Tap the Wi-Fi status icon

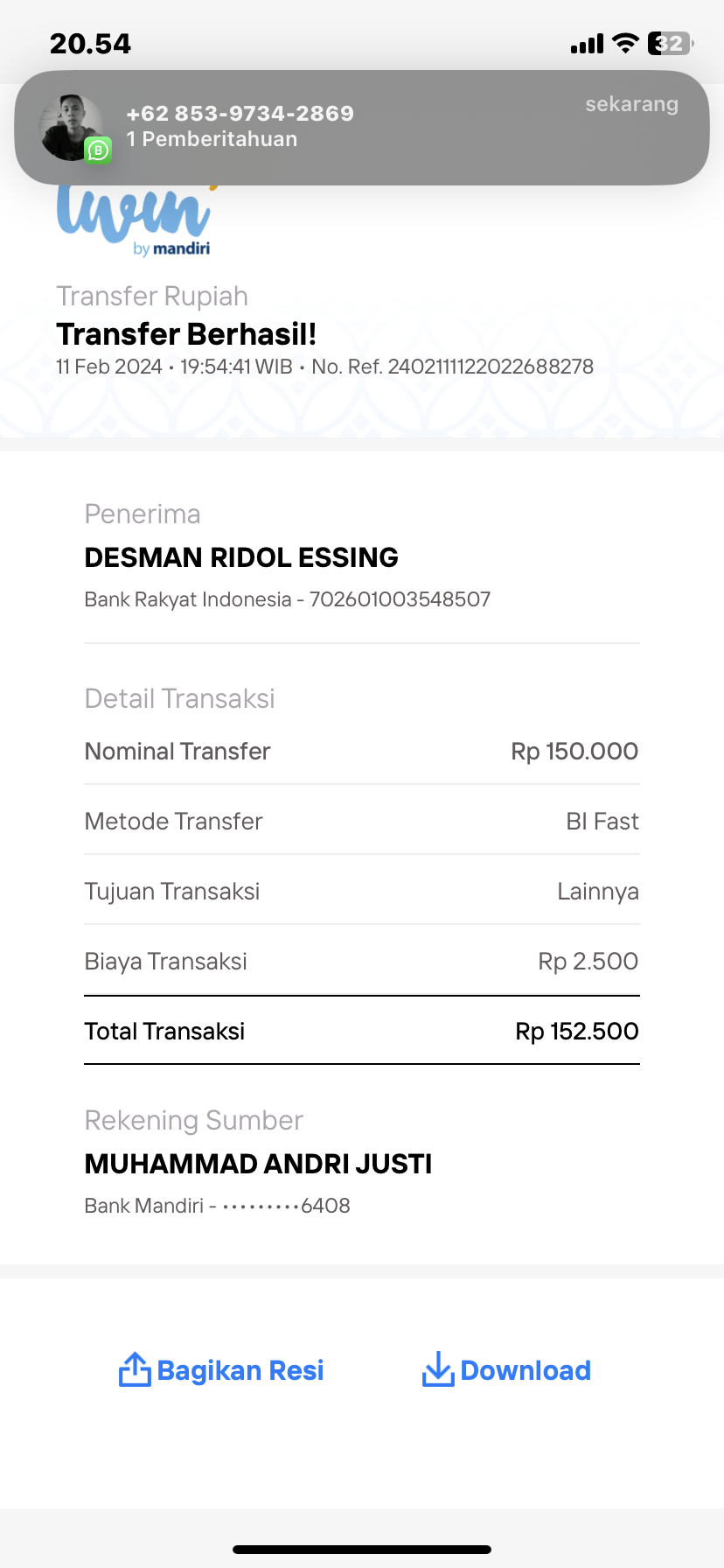[x=625, y=43]
